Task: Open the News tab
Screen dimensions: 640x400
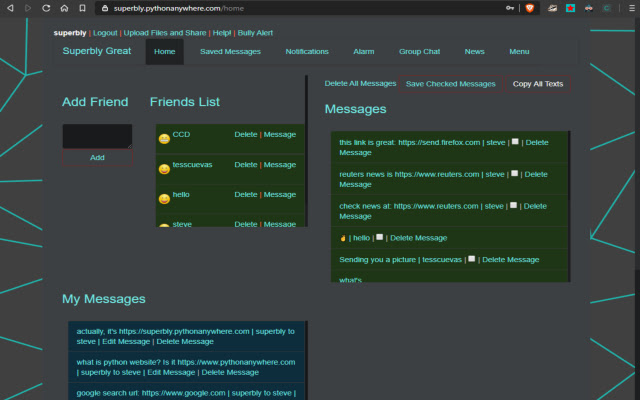Action: pyautogui.click(x=474, y=52)
